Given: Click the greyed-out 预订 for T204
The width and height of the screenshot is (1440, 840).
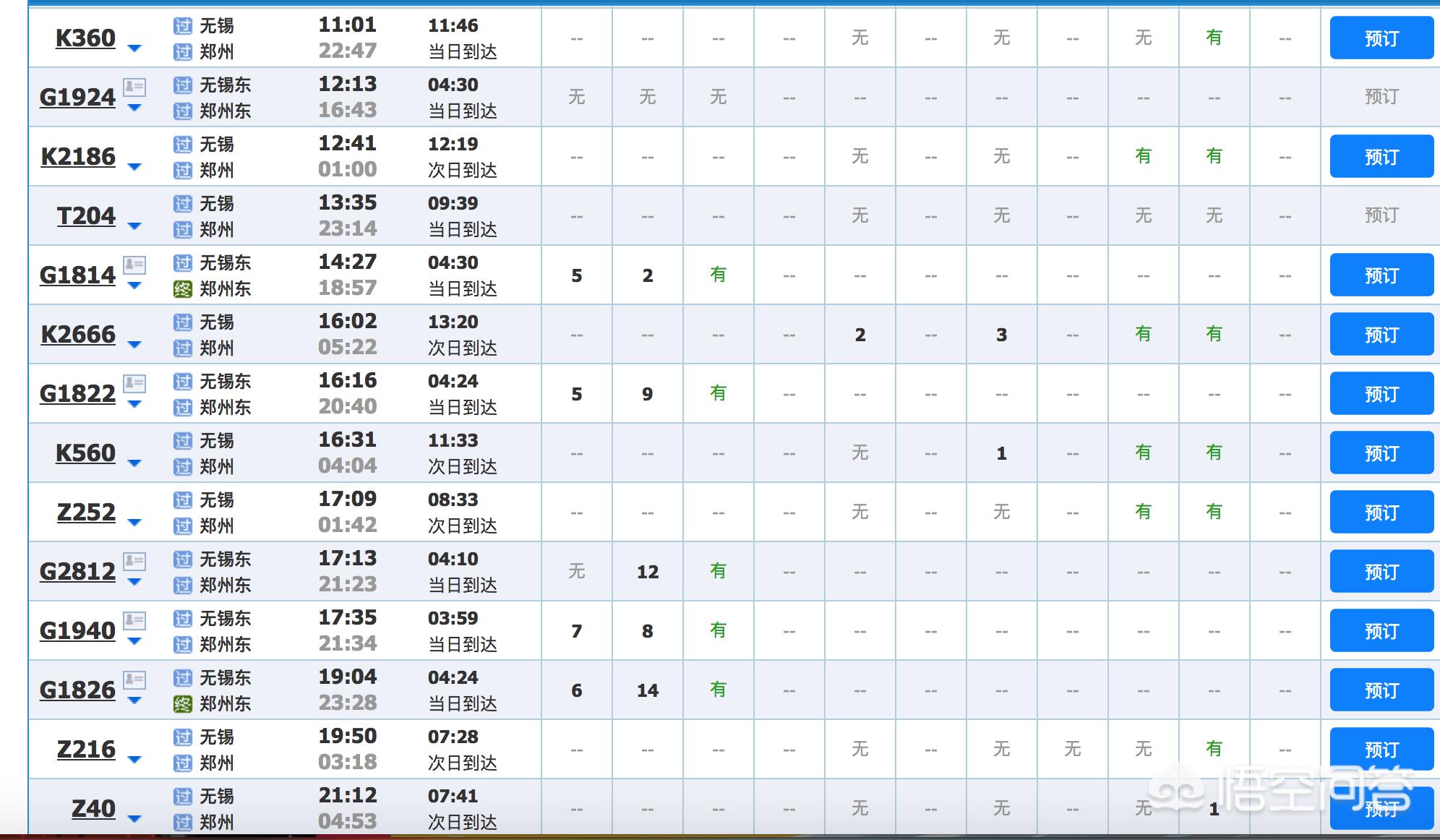Looking at the screenshot, I should pos(1381,215).
